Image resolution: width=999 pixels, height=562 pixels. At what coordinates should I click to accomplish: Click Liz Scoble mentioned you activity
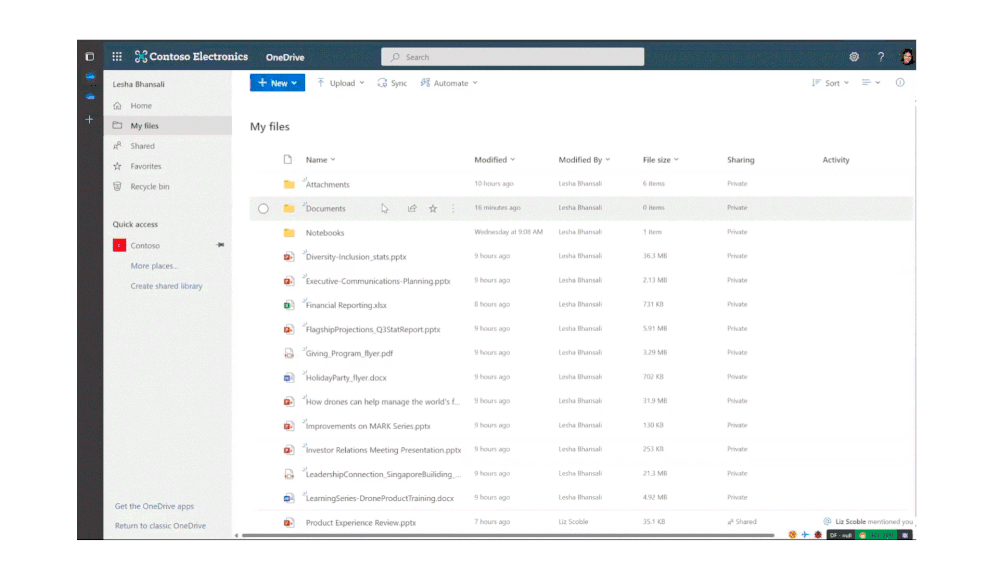point(868,521)
